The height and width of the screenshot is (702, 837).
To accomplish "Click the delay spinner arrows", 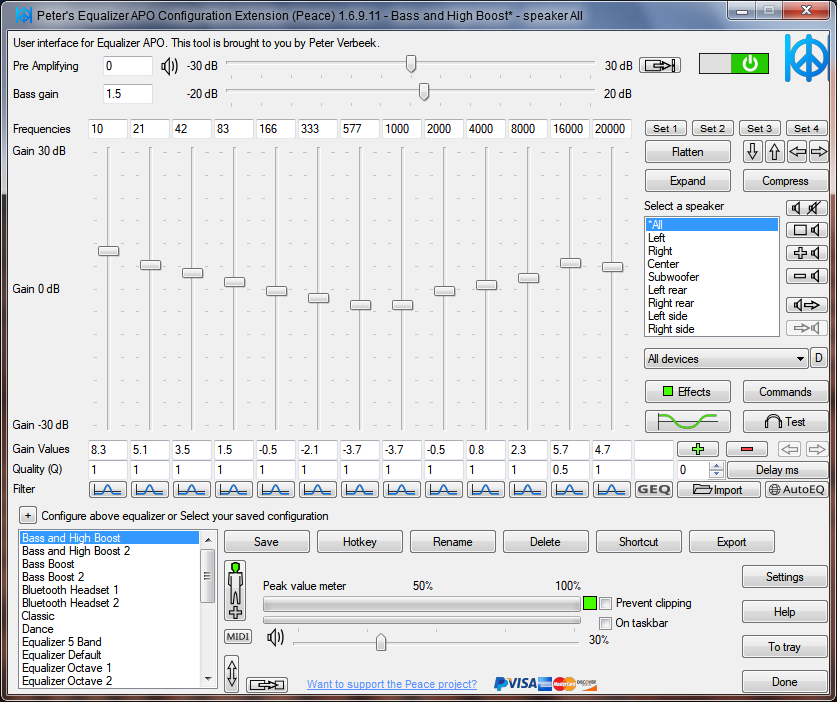I will 716,470.
